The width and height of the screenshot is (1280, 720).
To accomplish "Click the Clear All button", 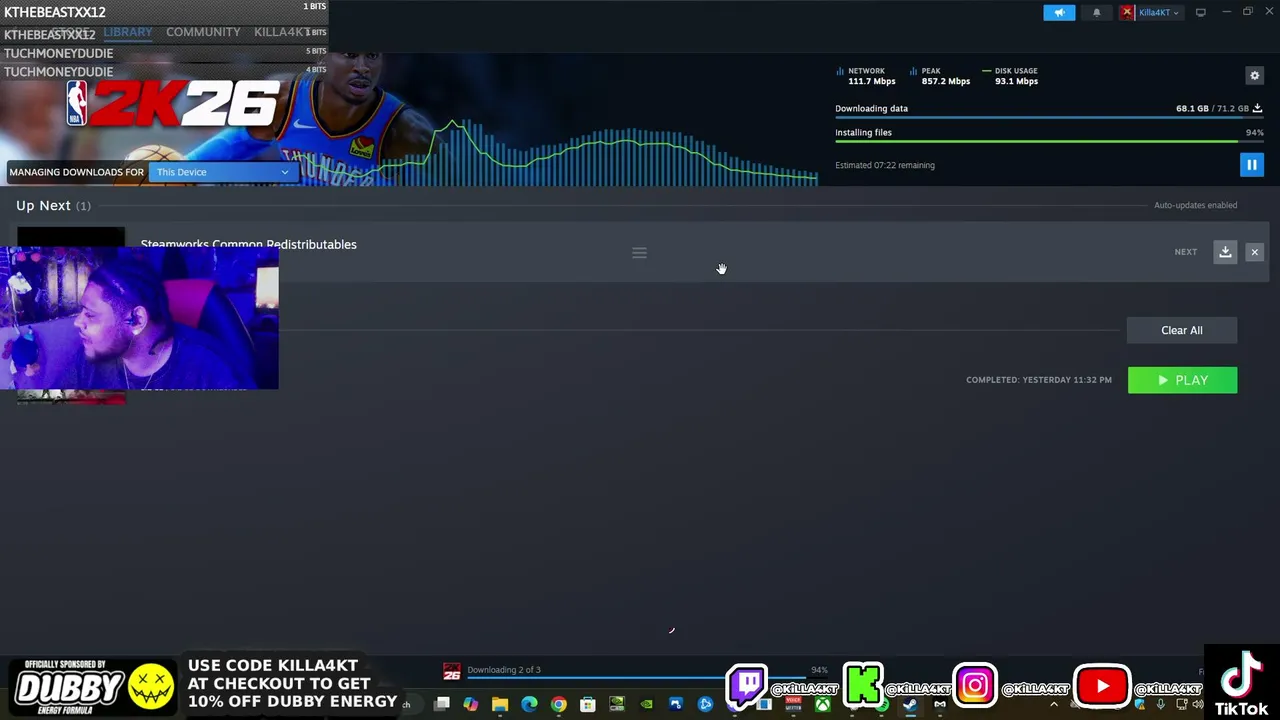I will click(1182, 330).
